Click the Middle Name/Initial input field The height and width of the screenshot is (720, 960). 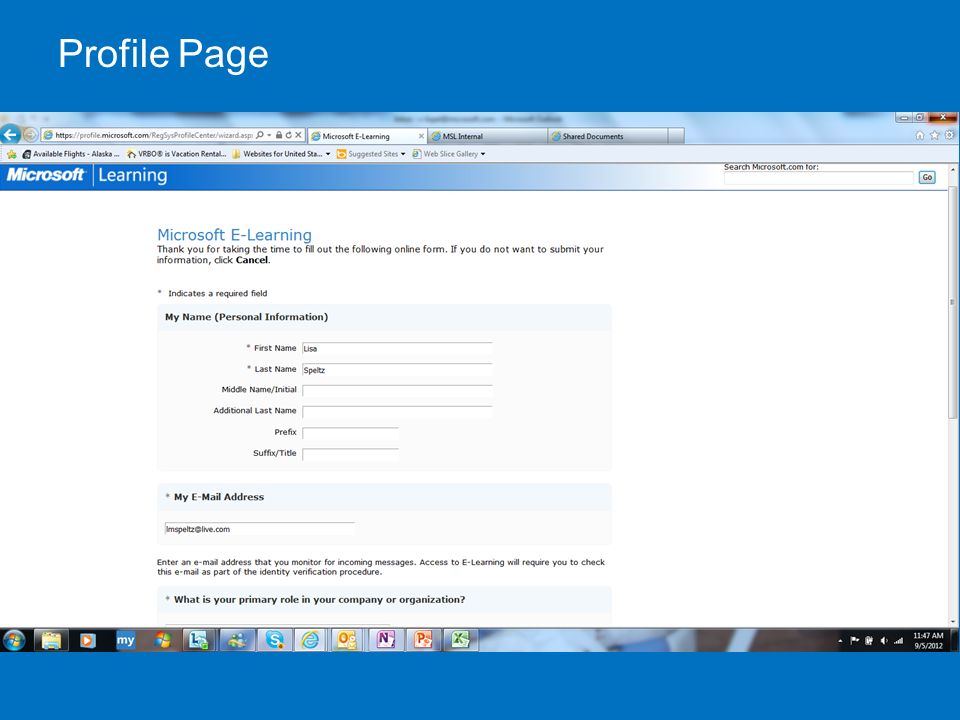pyautogui.click(x=397, y=391)
